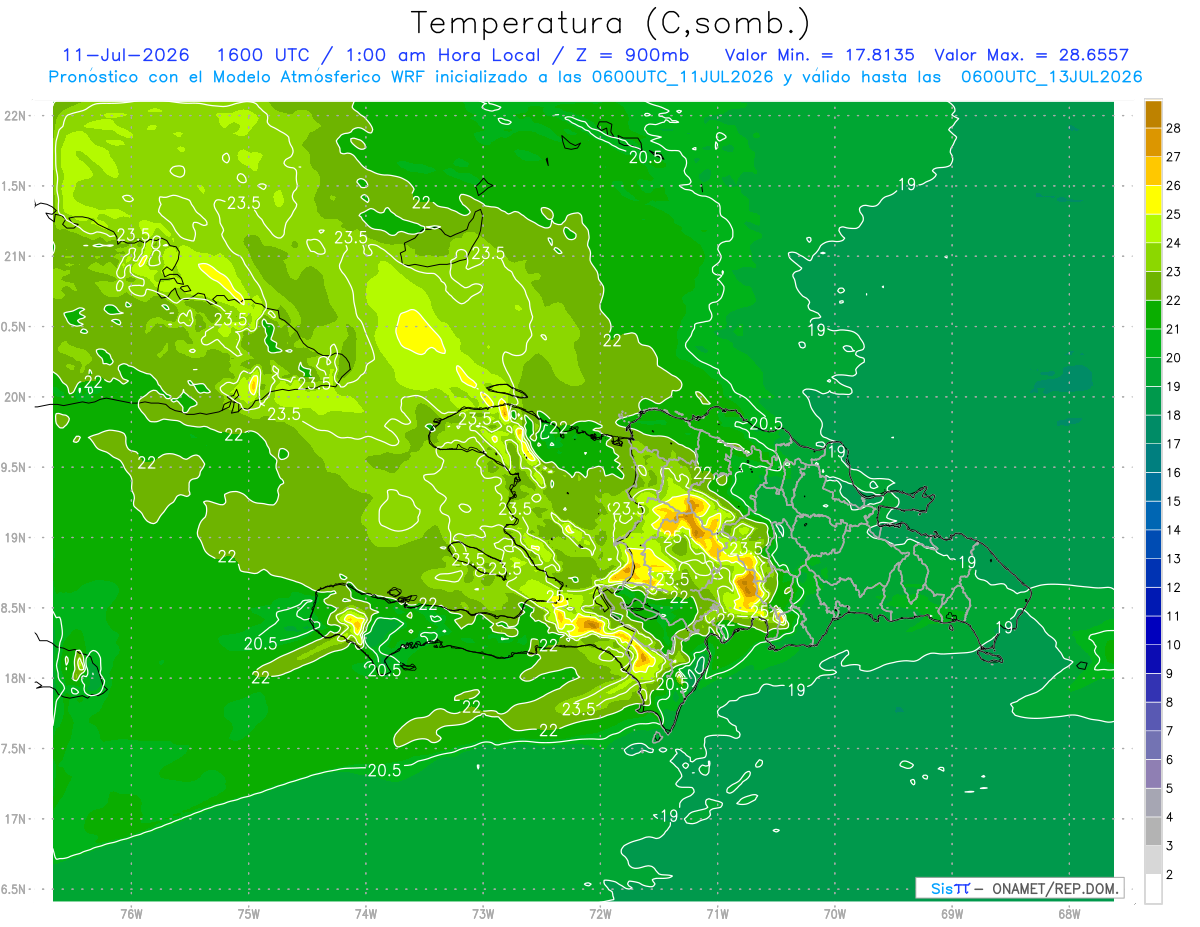
Task: Click the '0.5N' latitude axis label
Action: coord(16,327)
